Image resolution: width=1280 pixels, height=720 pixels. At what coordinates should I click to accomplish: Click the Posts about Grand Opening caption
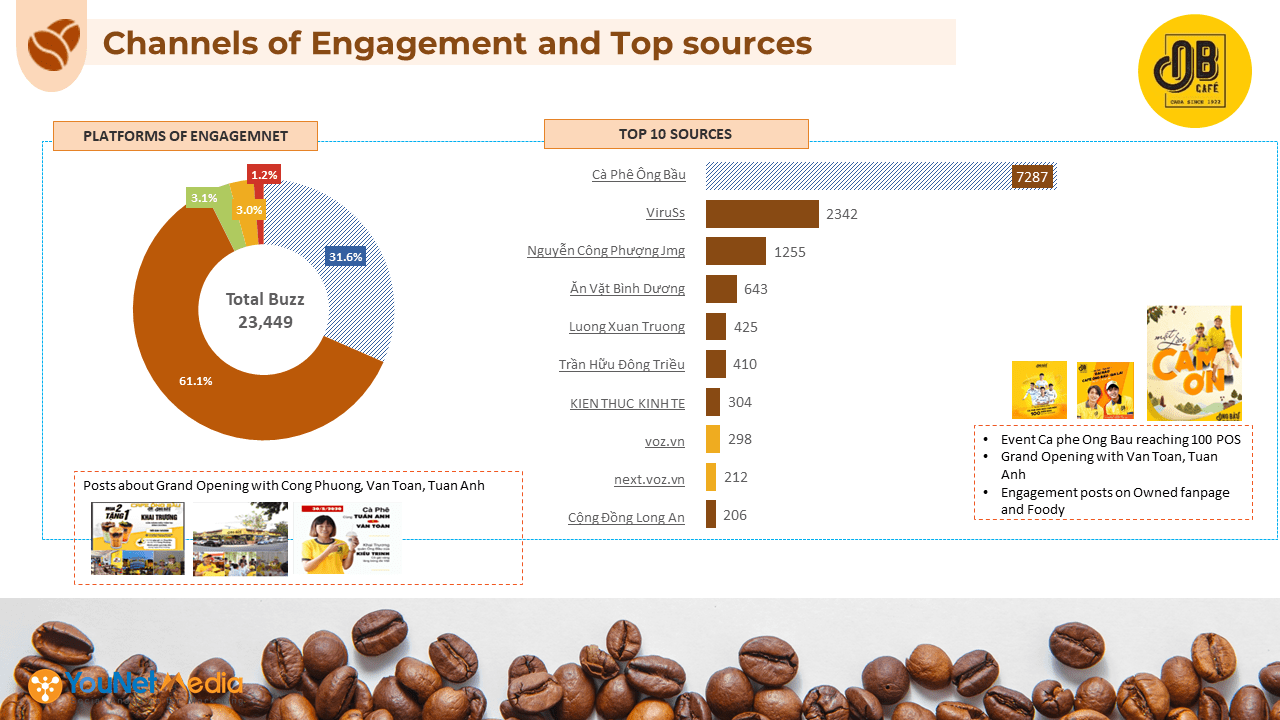284,485
